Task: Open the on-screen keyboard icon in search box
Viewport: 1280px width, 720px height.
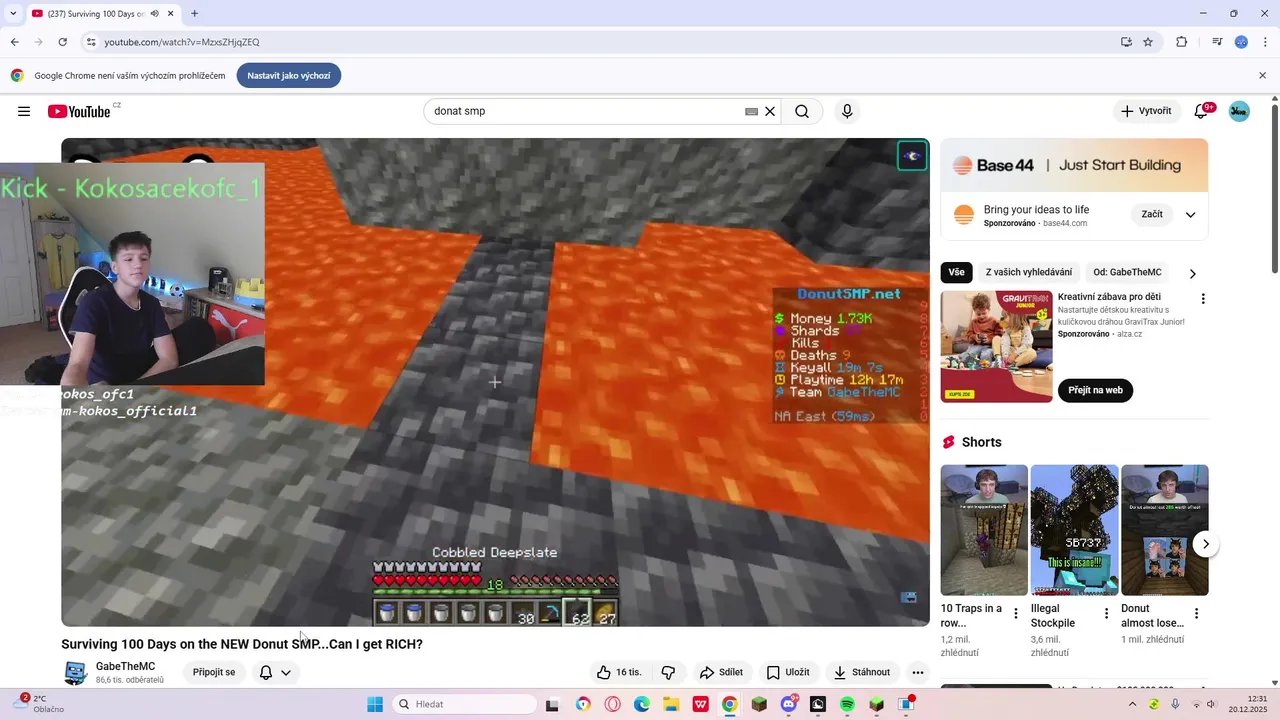Action: pos(751,112)
